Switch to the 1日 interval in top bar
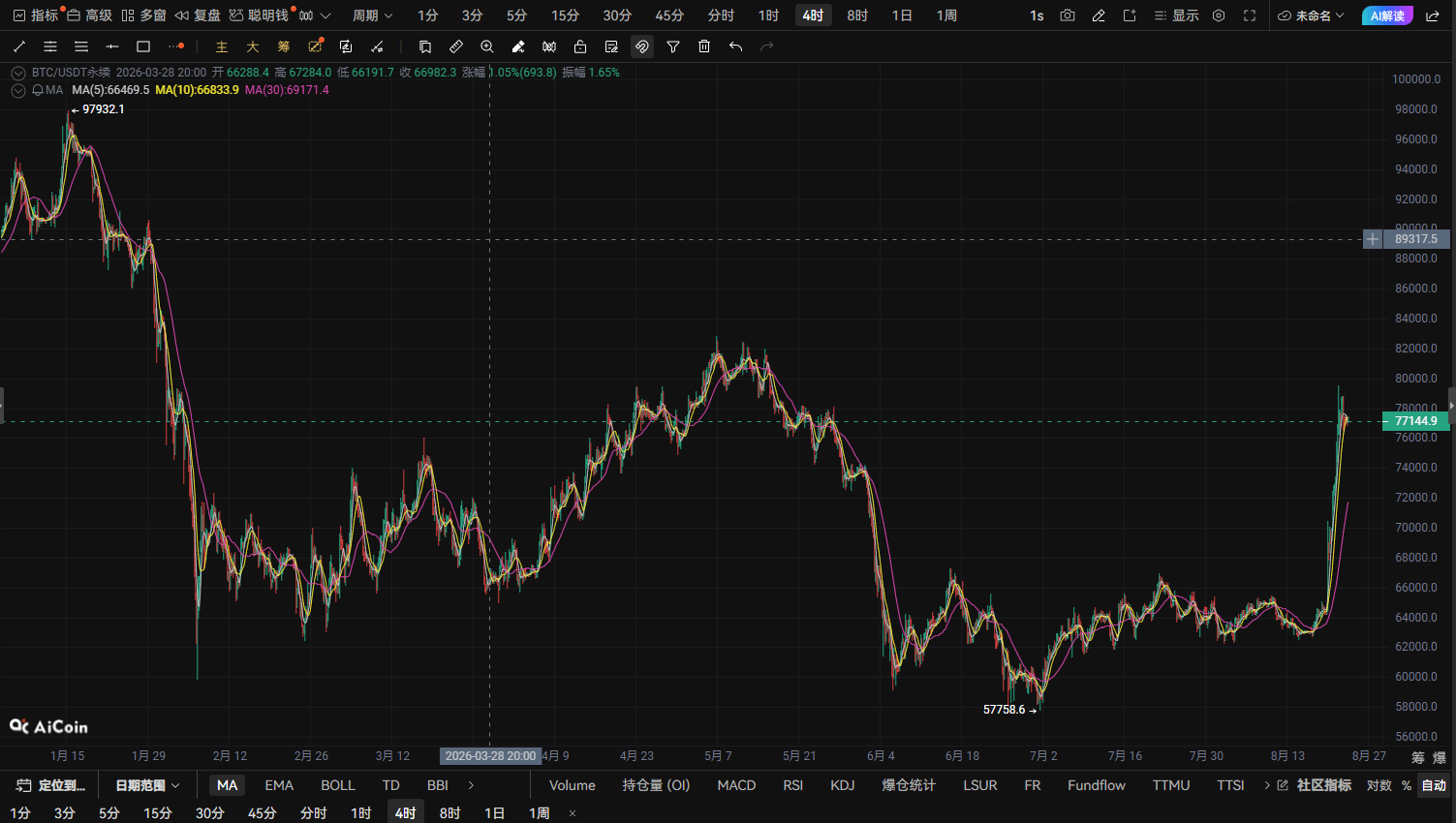The height and width of the screenshot is (823, 1456). tap(902, 15)
